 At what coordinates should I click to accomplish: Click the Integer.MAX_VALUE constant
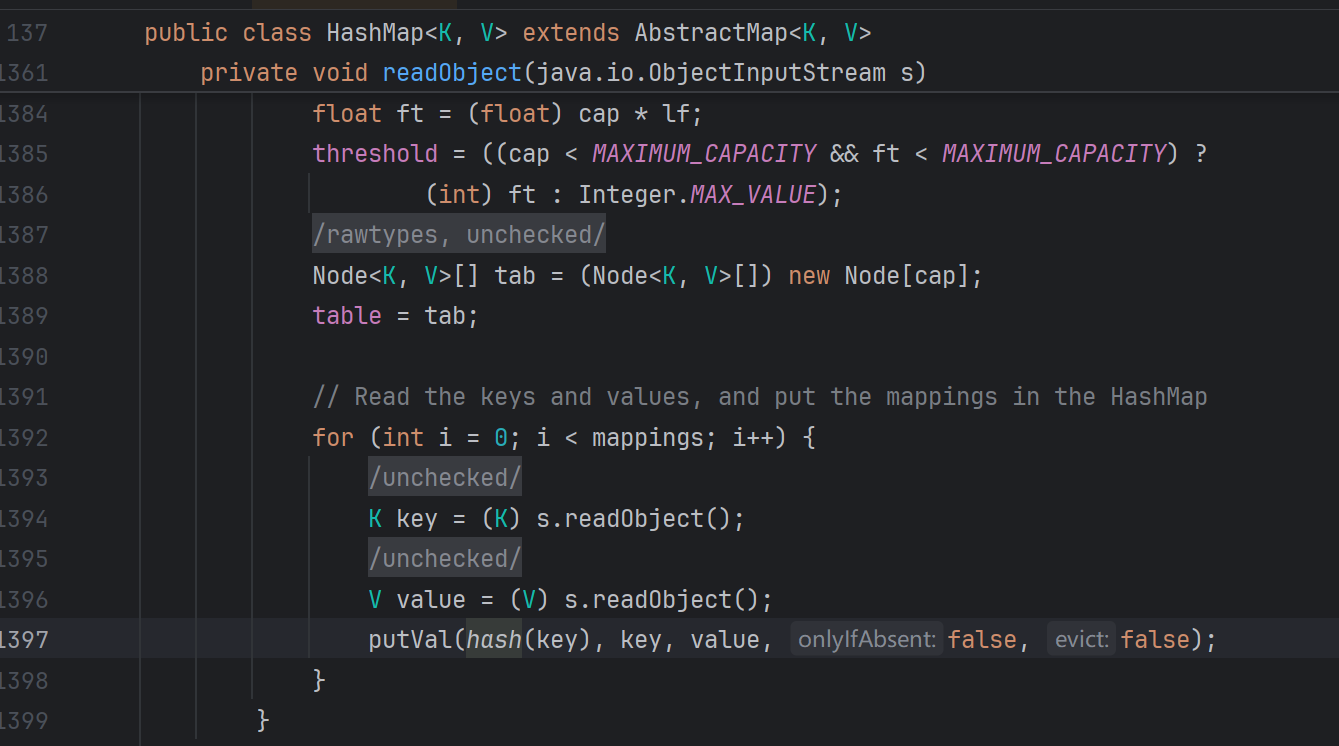tap(752, 194)
